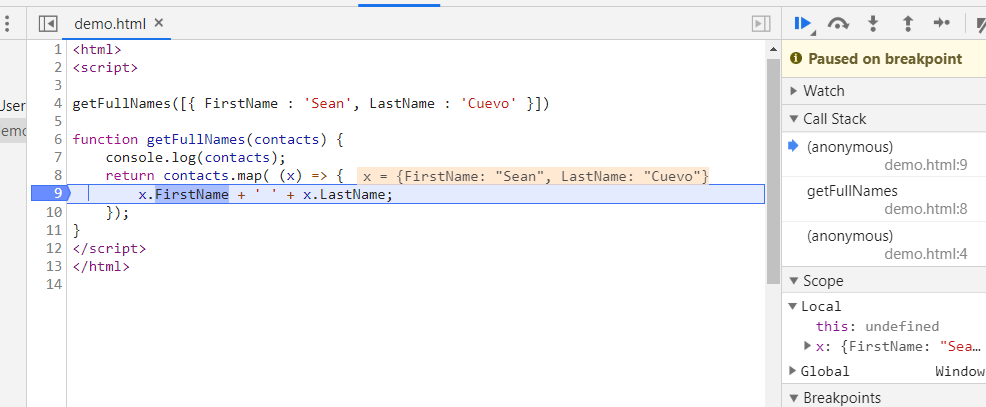This screenshot has width=986, height=407.
Task: Click the demo.html:9 source link
Action: pyautogui.click(x=926, y=166)
